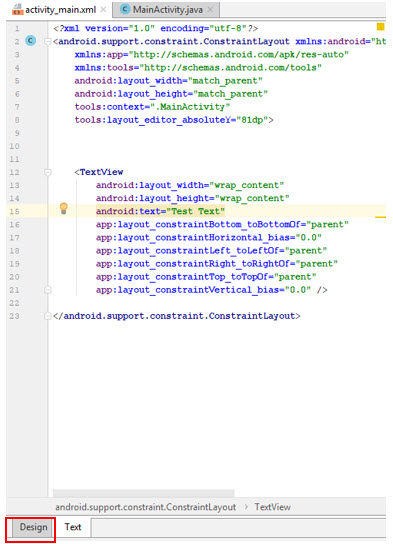Click the closing ConstraintLayout tag on line 23
Viewport: 393px width, 544px height.
coord(177,316)
